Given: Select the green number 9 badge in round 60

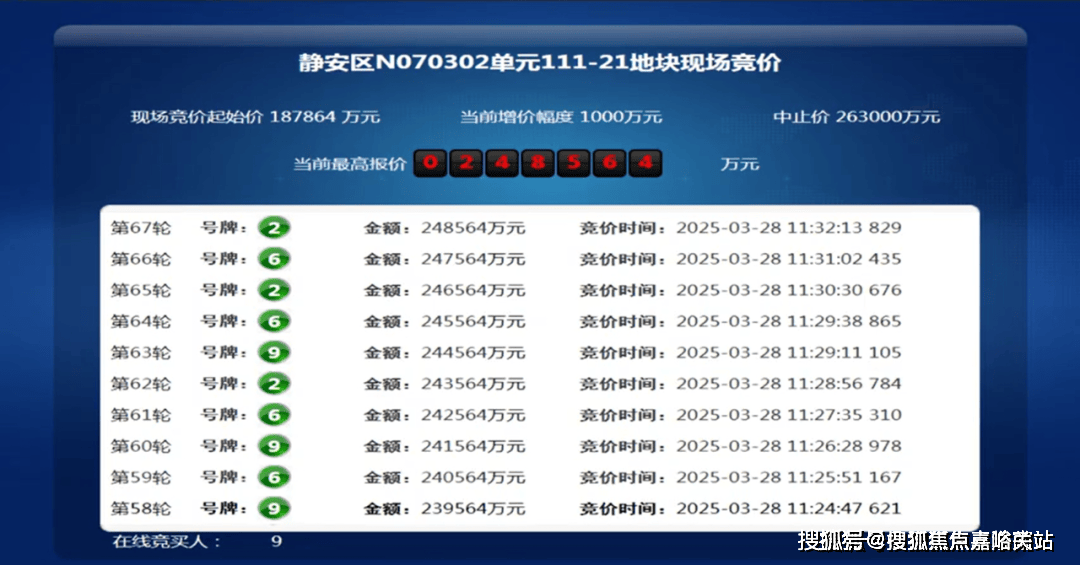Looking at the screenshot, I should 273,446.
